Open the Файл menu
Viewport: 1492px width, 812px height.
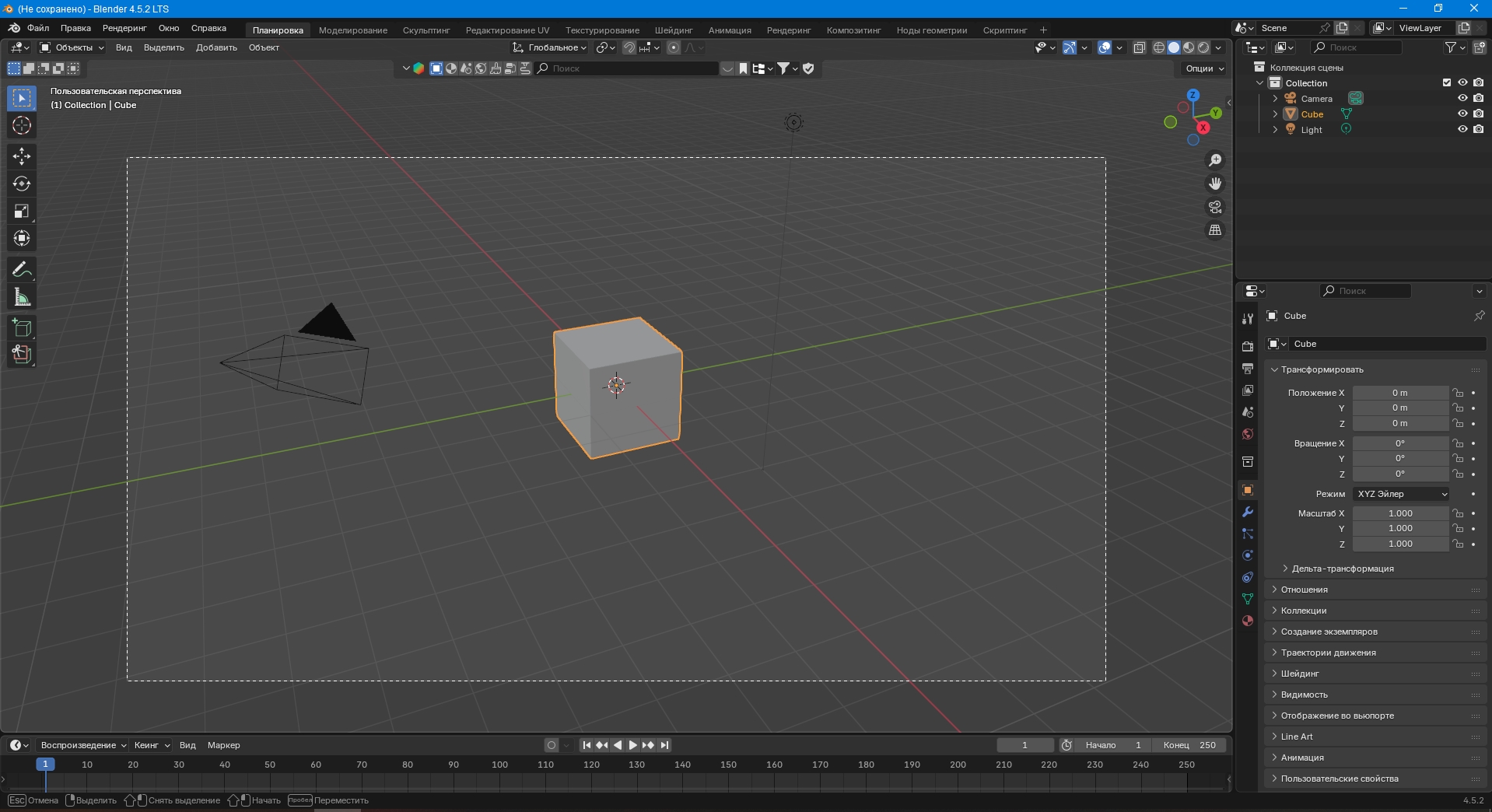coord(38,28)
